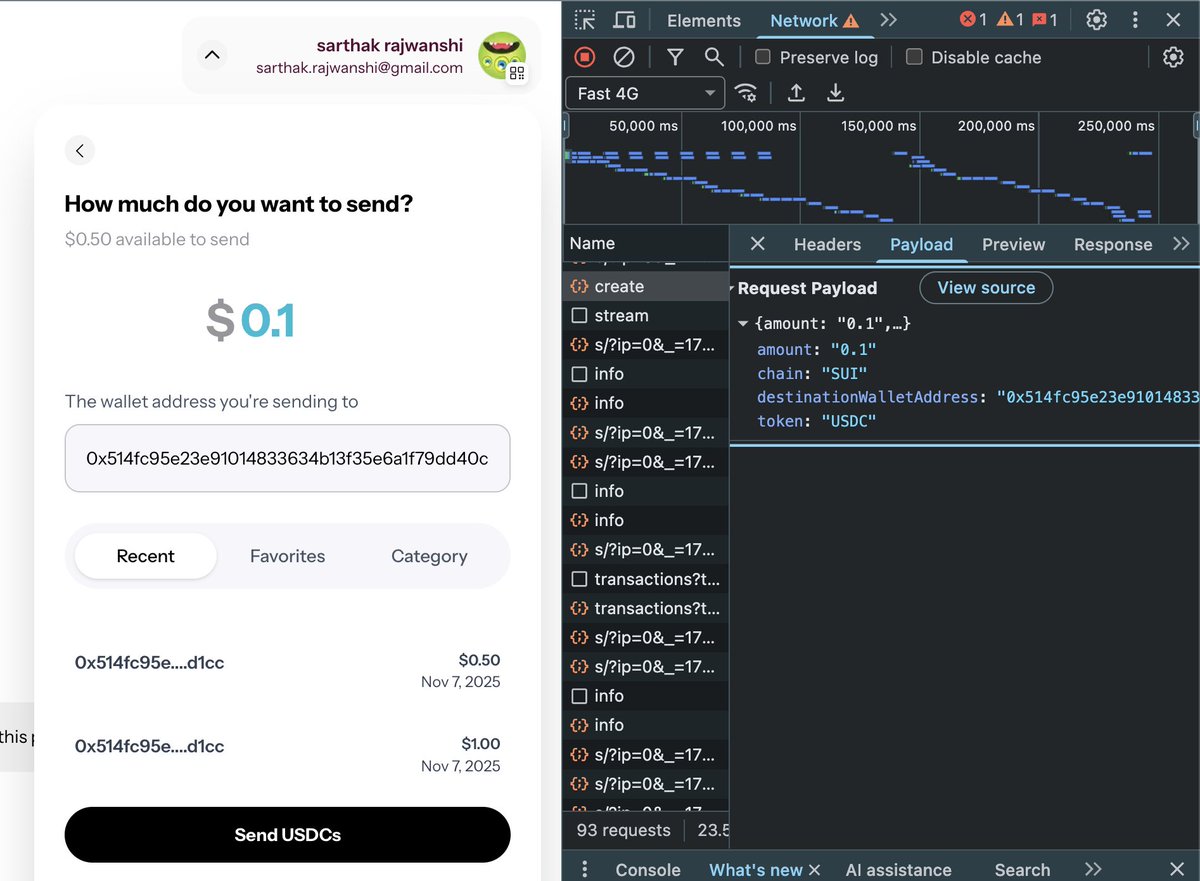Toggle the network filter funnel icon
Screen dimensions: 1200x881
(x=676, y=57)
